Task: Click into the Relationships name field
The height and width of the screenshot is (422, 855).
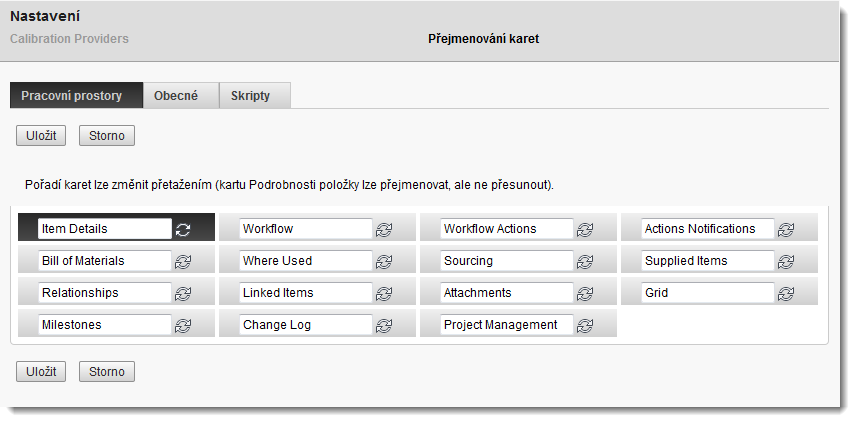Action: pyautogui.click(x=104, y=293)
